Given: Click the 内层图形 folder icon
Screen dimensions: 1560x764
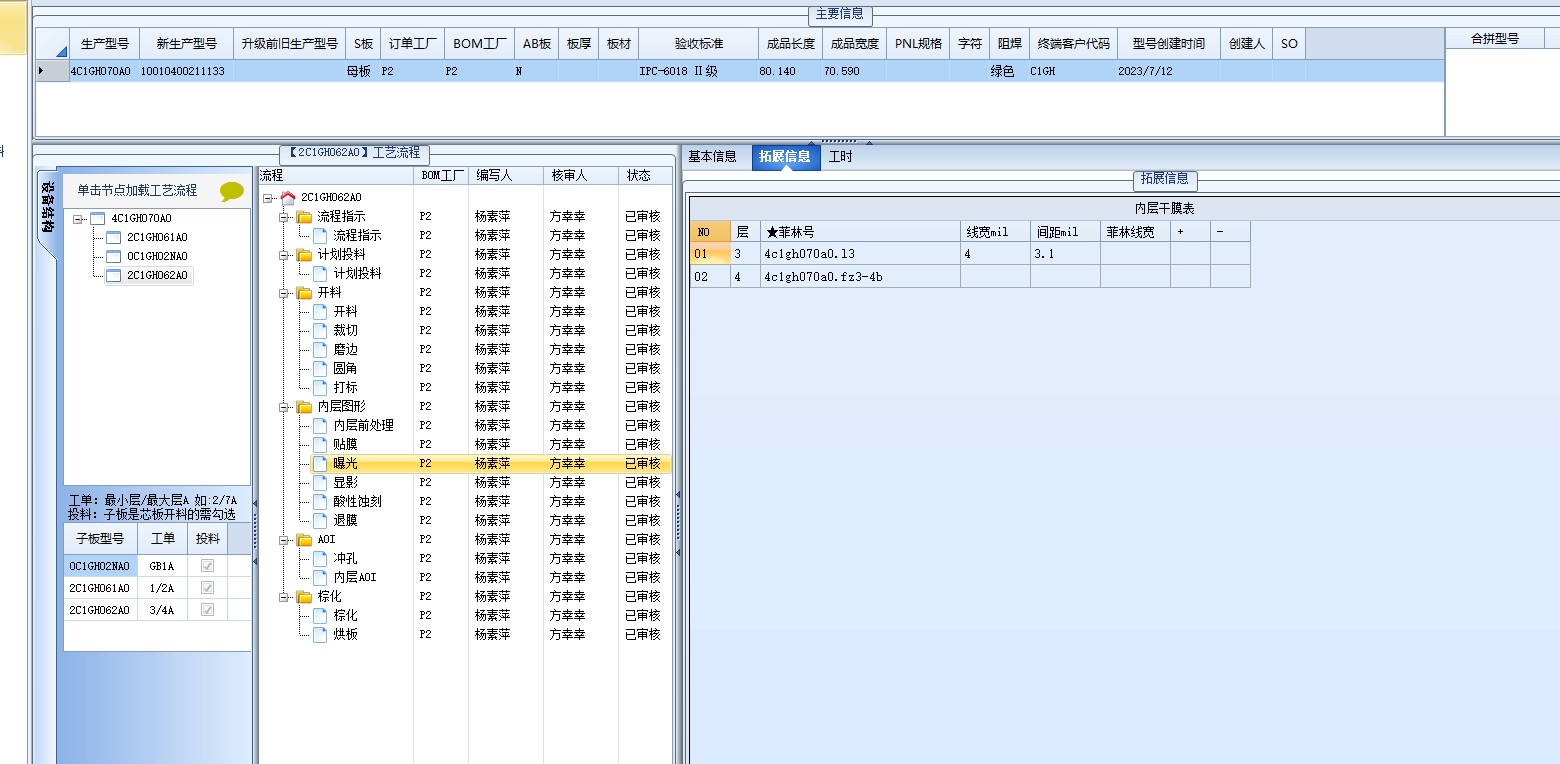Looking at the screenshot, I should [304, 406].
